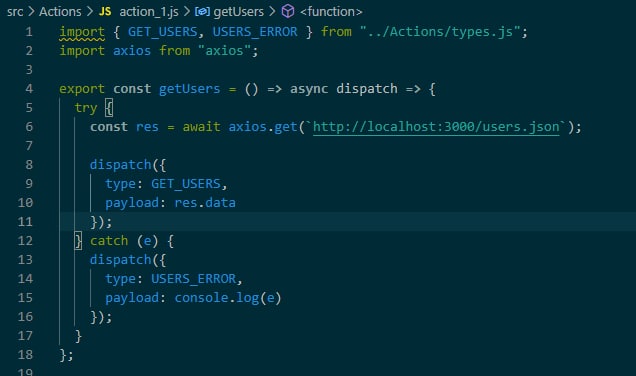Open the http://localhost:3000/users.json link
The image size is (636, 376).
(x=436, y=127)
